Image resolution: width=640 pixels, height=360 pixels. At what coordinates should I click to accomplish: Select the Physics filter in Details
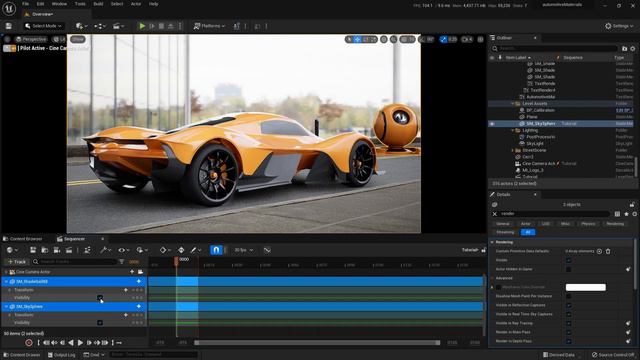pyautogui.click(x=588, y=224)
